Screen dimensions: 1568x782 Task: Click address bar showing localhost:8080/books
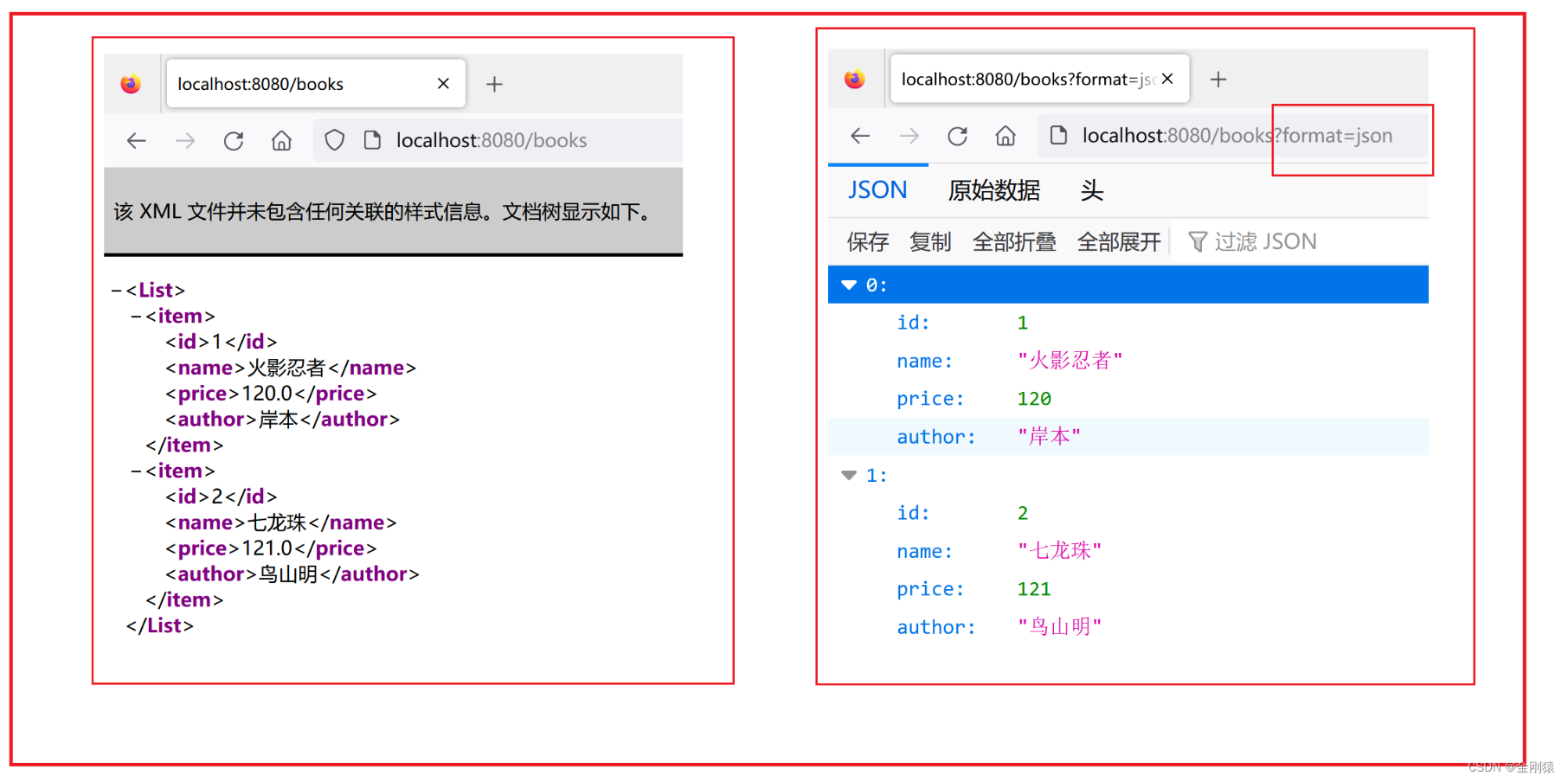498,140
